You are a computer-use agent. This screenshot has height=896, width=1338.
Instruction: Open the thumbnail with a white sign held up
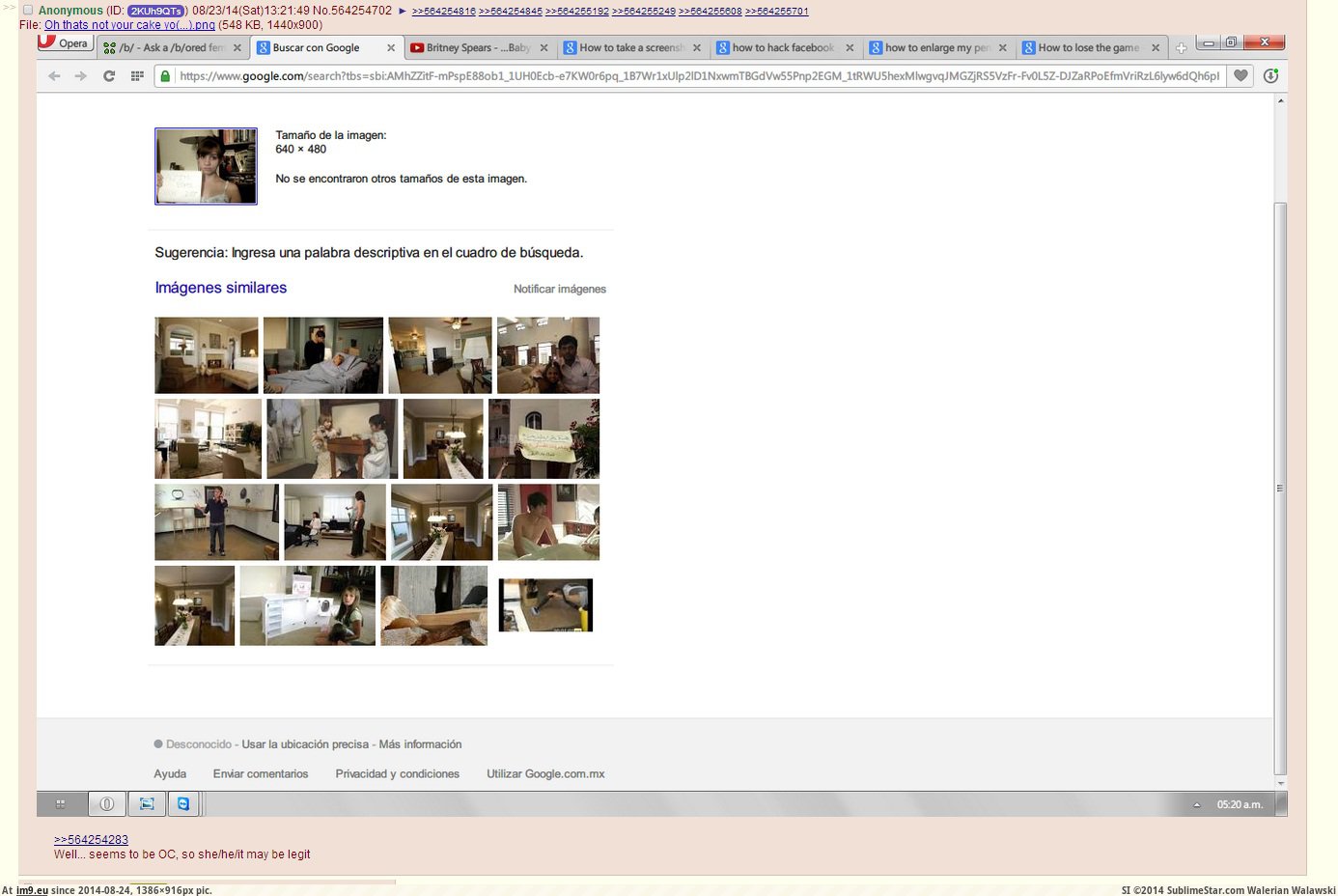click(544, 439)
